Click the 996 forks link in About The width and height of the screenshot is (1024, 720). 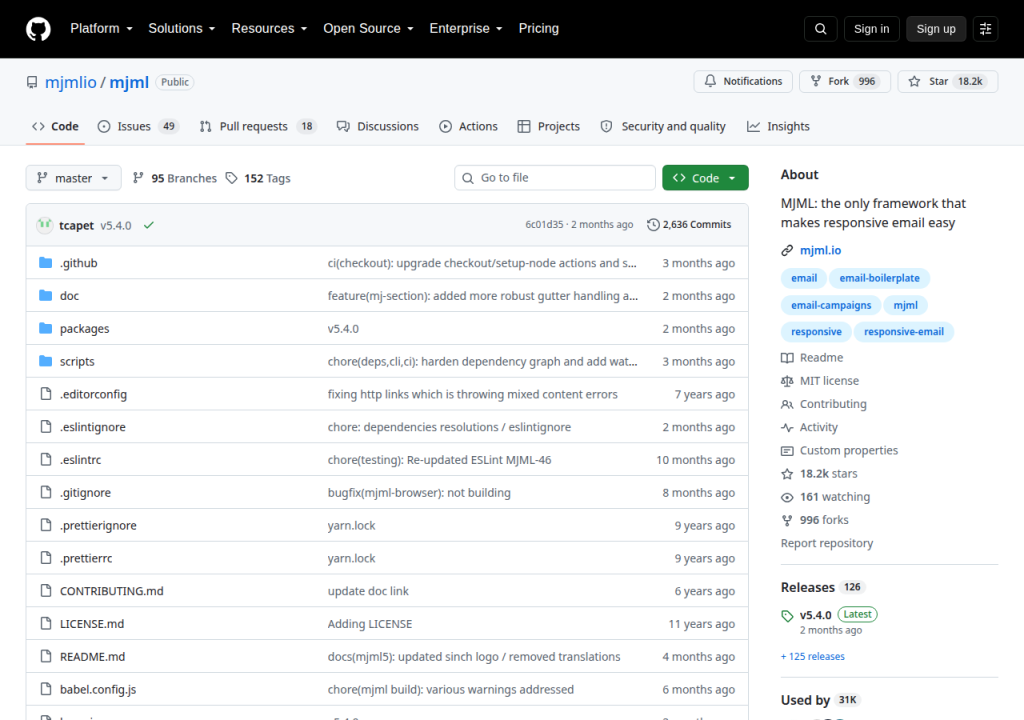[824, 520]
